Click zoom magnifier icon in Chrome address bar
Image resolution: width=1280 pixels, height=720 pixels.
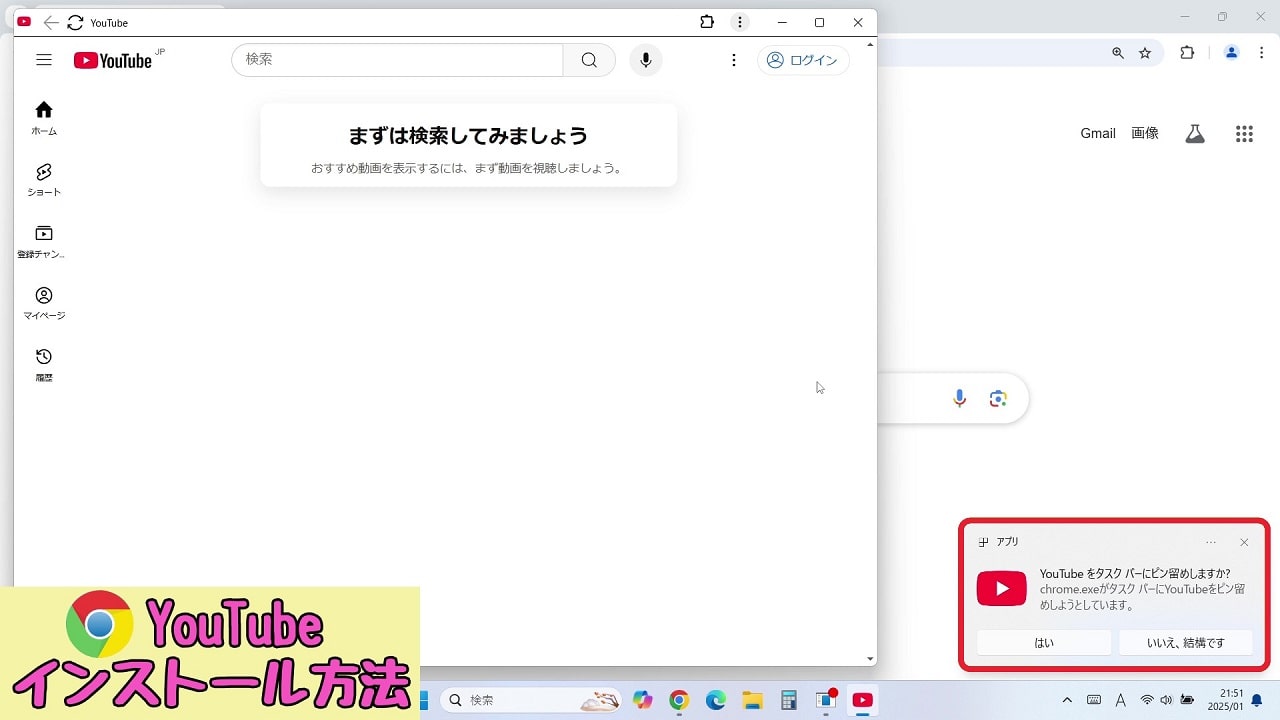pos(1118,53)
